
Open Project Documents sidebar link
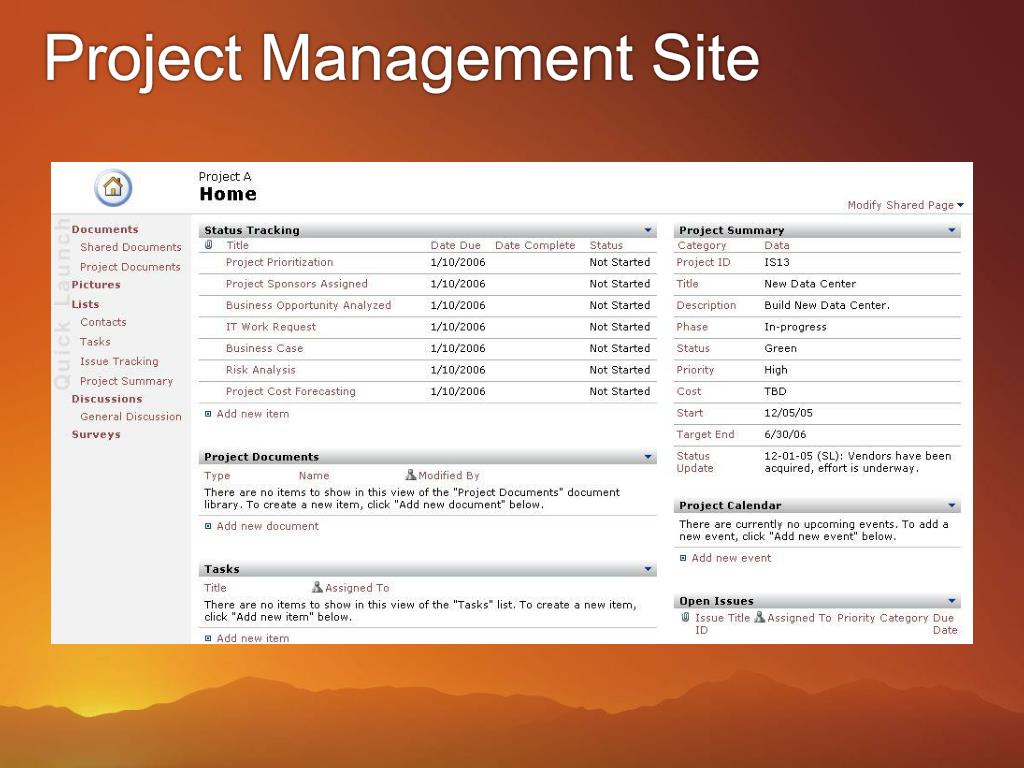pyautogui.click(x=130, y=266)
